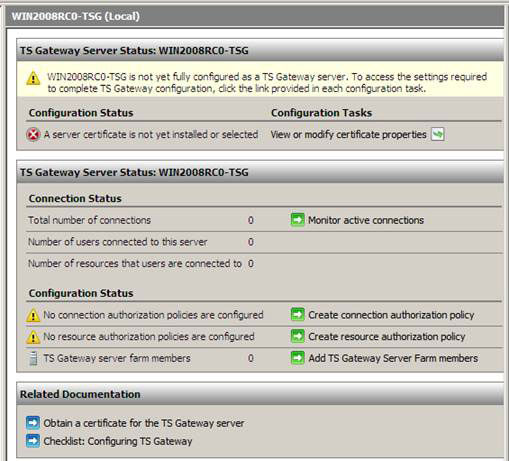Click the server icon beside farm members
This screenshot has height=461, width=509.
pos(33,358)
